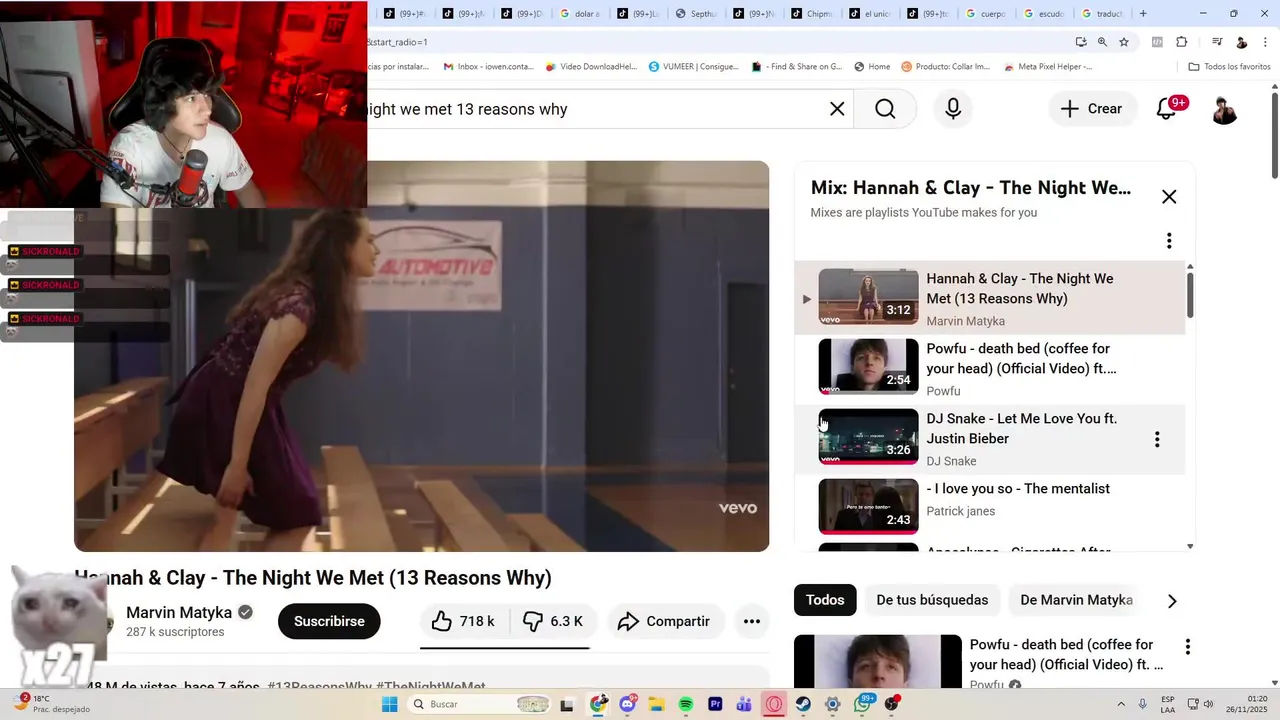Viewport: 1280px width, 720px height.
Task: Open more actions menu below video
Action: [752, 621]
